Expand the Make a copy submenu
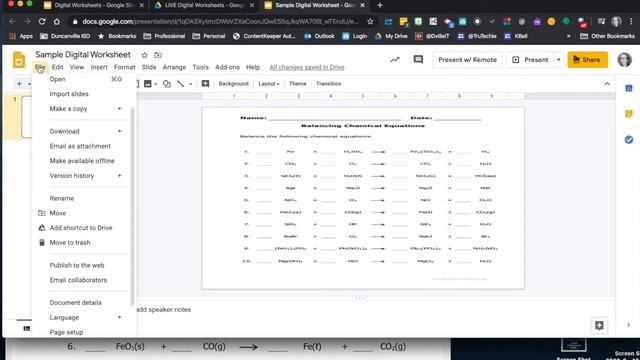 [120, 109]
